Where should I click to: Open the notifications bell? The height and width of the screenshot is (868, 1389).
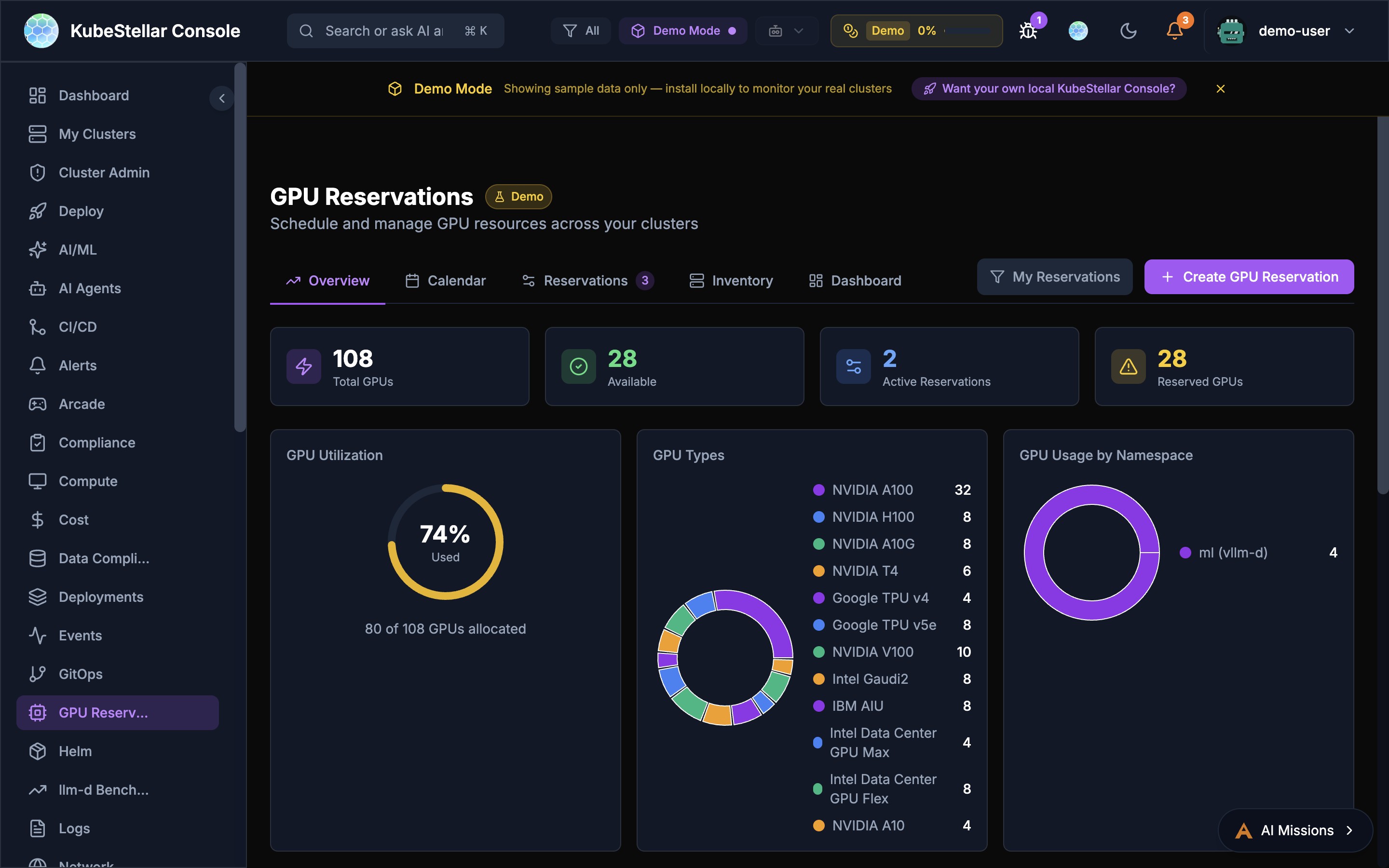1174,30
